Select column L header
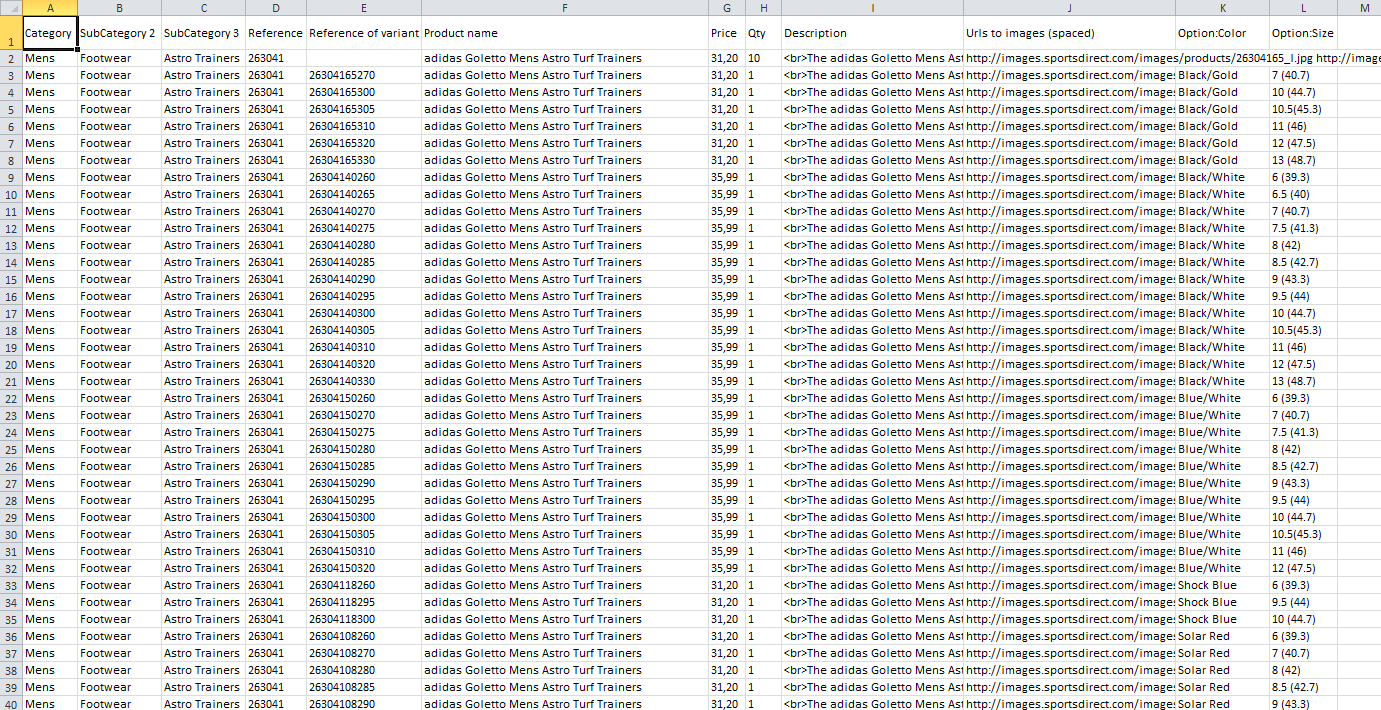This screenshot has height=710, width=1381. (x=1303, y=8)
